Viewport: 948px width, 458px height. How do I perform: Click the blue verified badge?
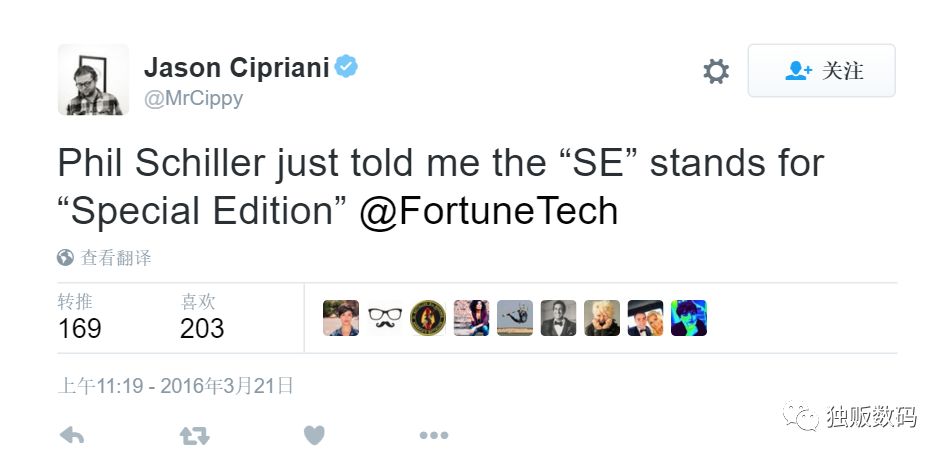coord(347,68)
